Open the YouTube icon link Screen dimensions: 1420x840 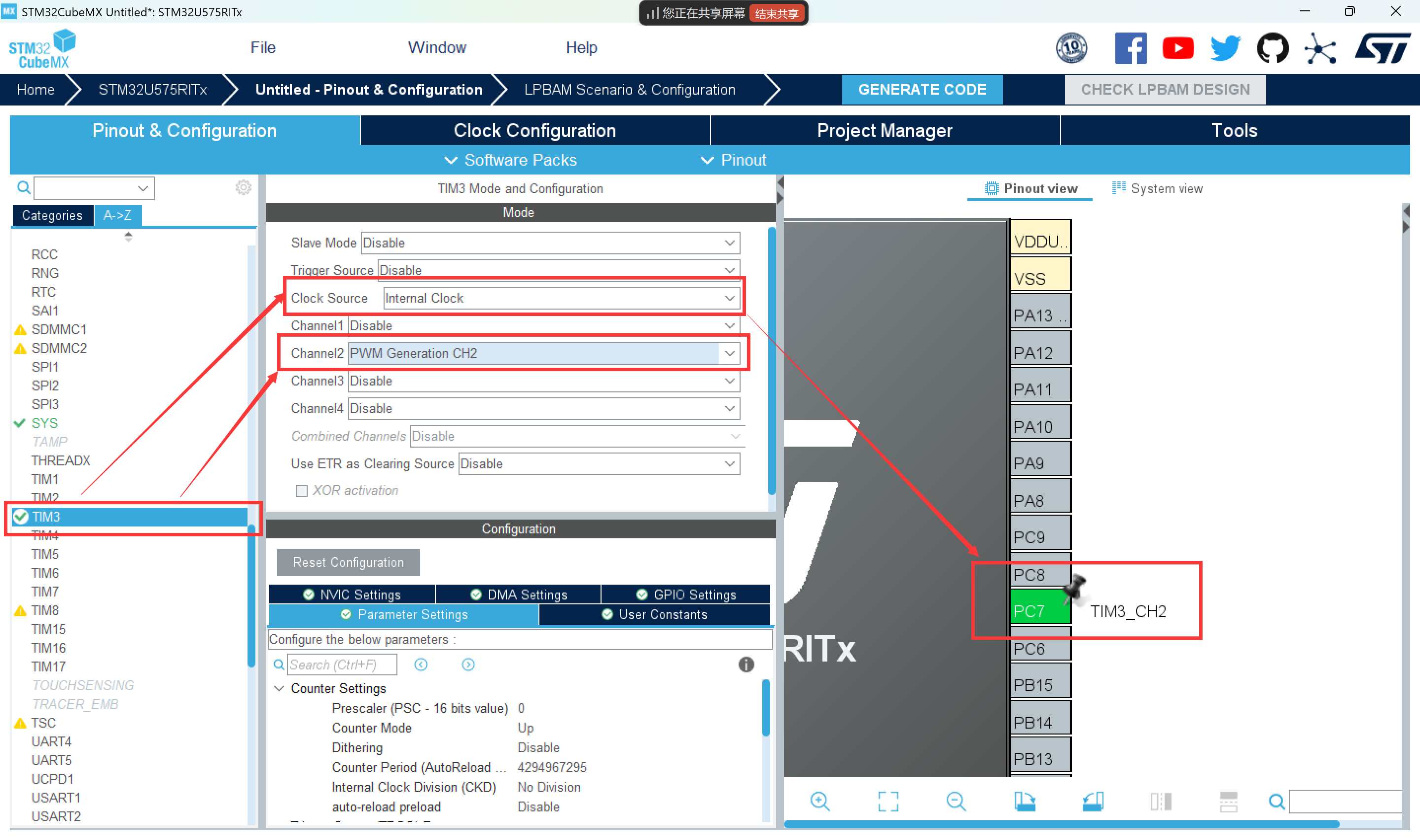[1178, 48]
